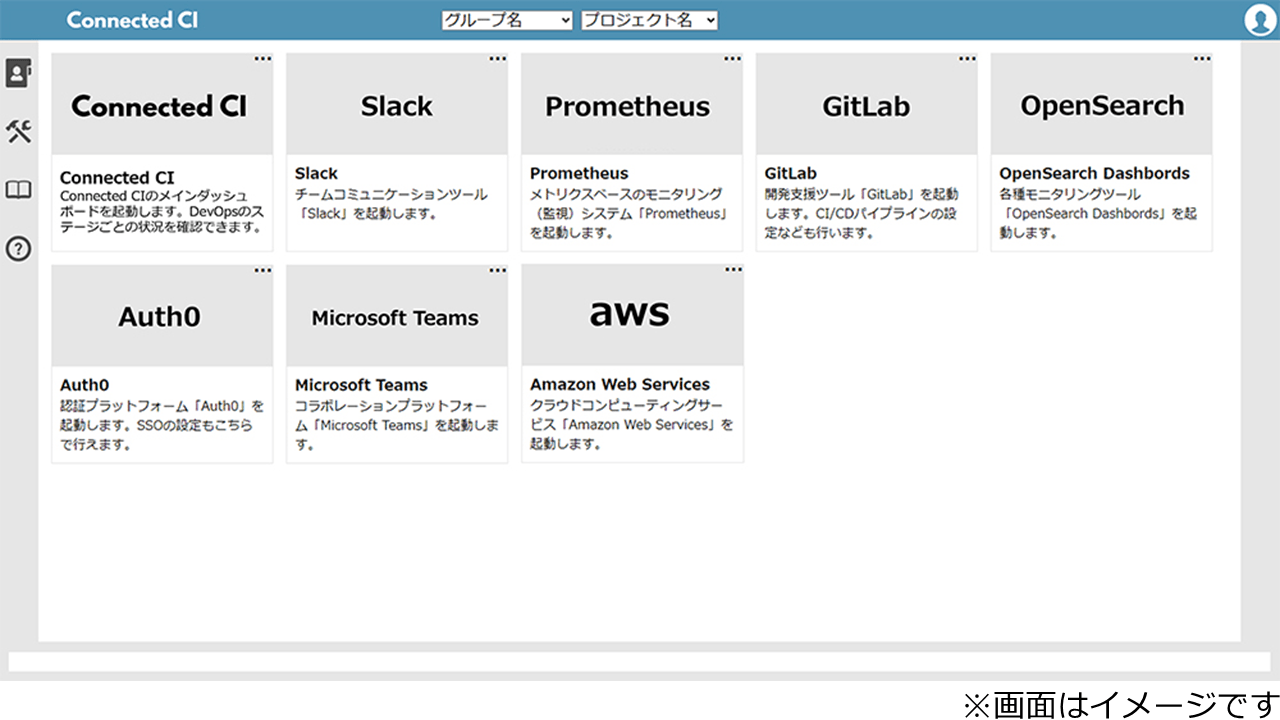Select the description 'チームコミュニケーションツール'
Image resolution: width=1280 pixels, height=720 pixels.
click(x=391, y=204)
